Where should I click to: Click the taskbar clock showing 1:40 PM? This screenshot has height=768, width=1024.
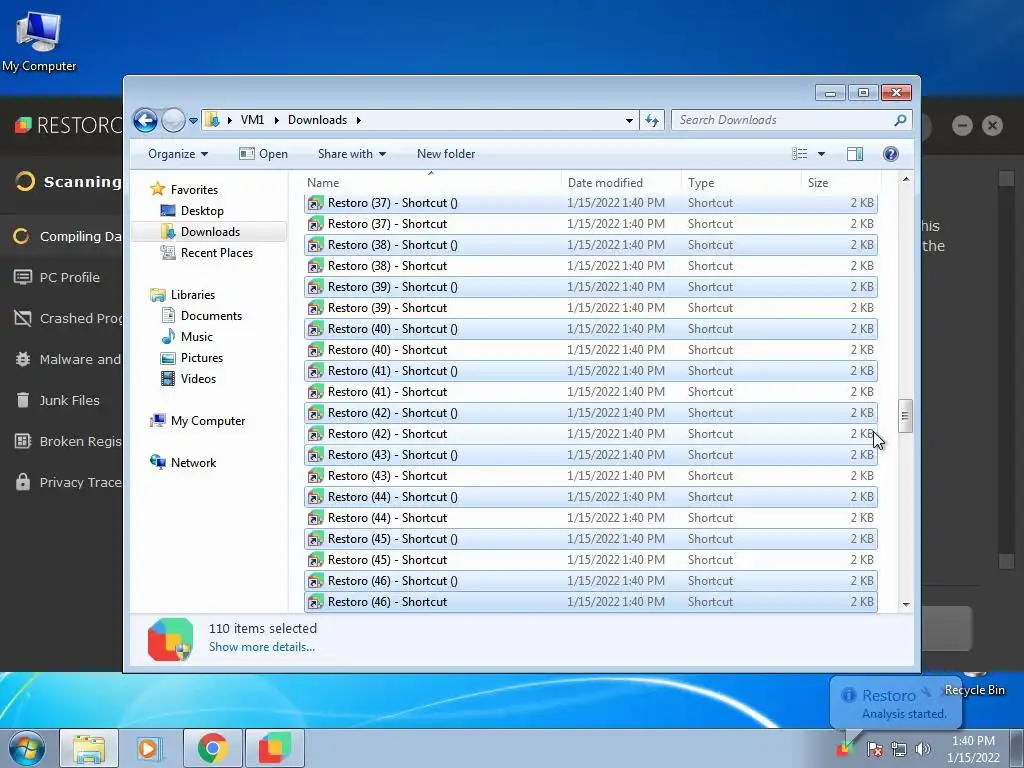(x=973, y=749)
